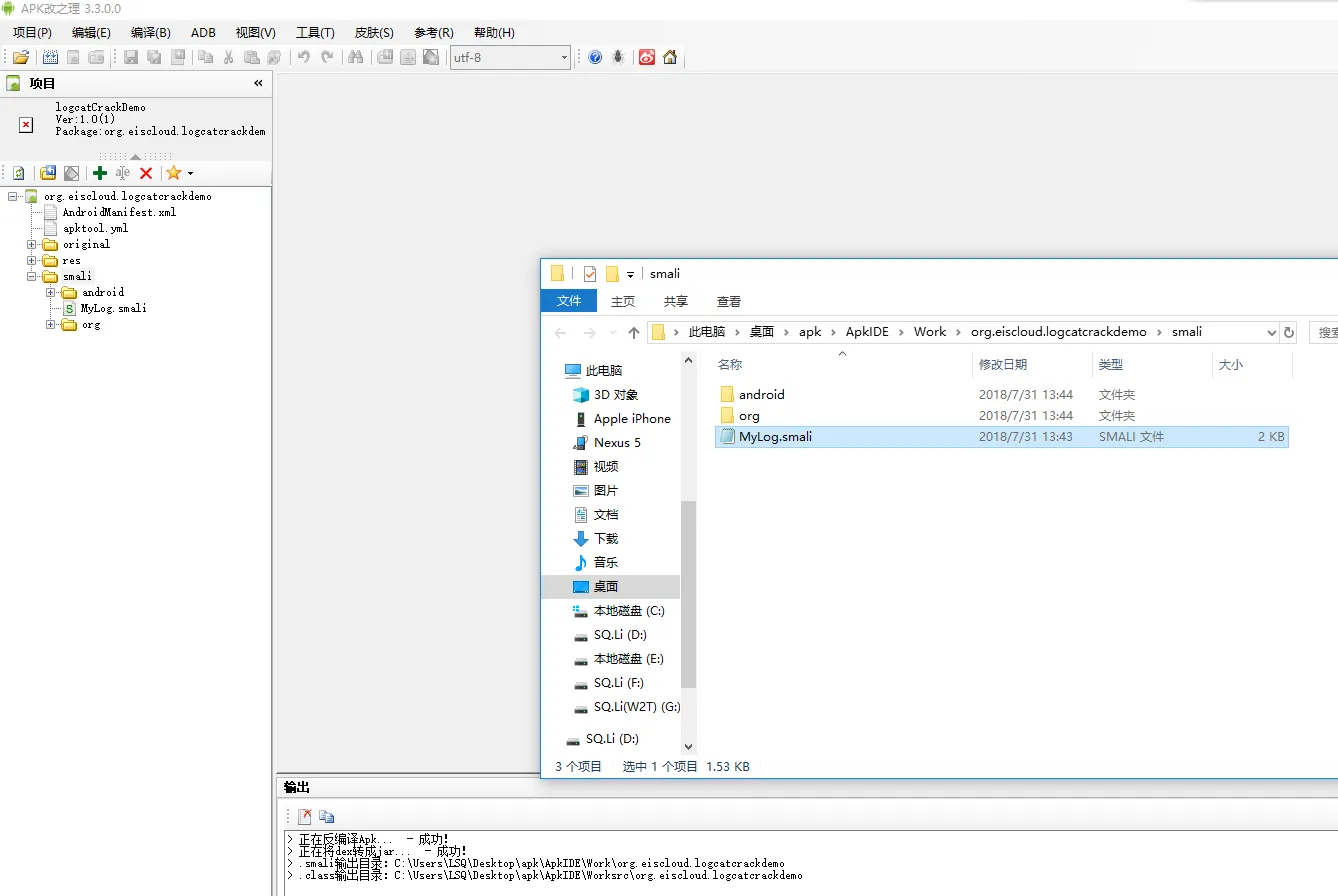The image size is (1338, 896).
Task: Click the Explorer search box
Action: [x=1323, y=332]
